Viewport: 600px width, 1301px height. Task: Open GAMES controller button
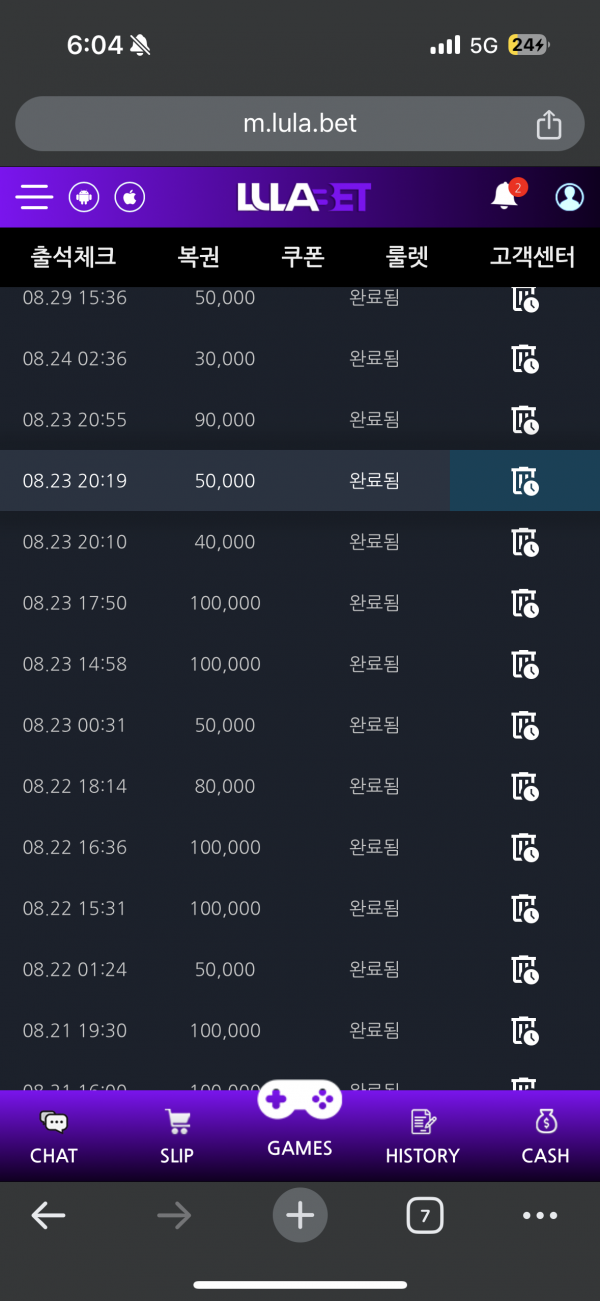point(300,1118)
